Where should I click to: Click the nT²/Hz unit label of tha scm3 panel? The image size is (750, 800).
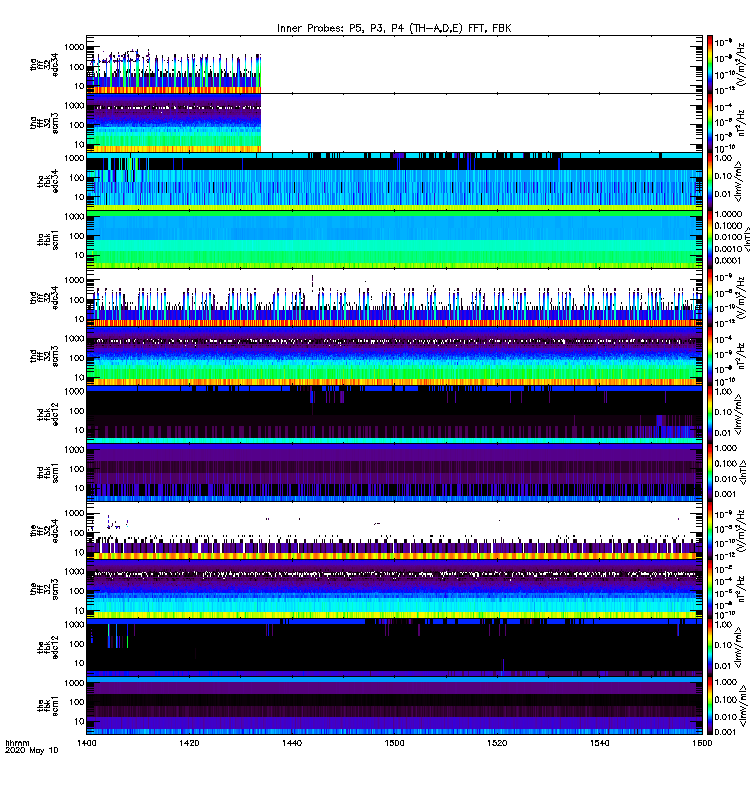(x=742, y=123)
